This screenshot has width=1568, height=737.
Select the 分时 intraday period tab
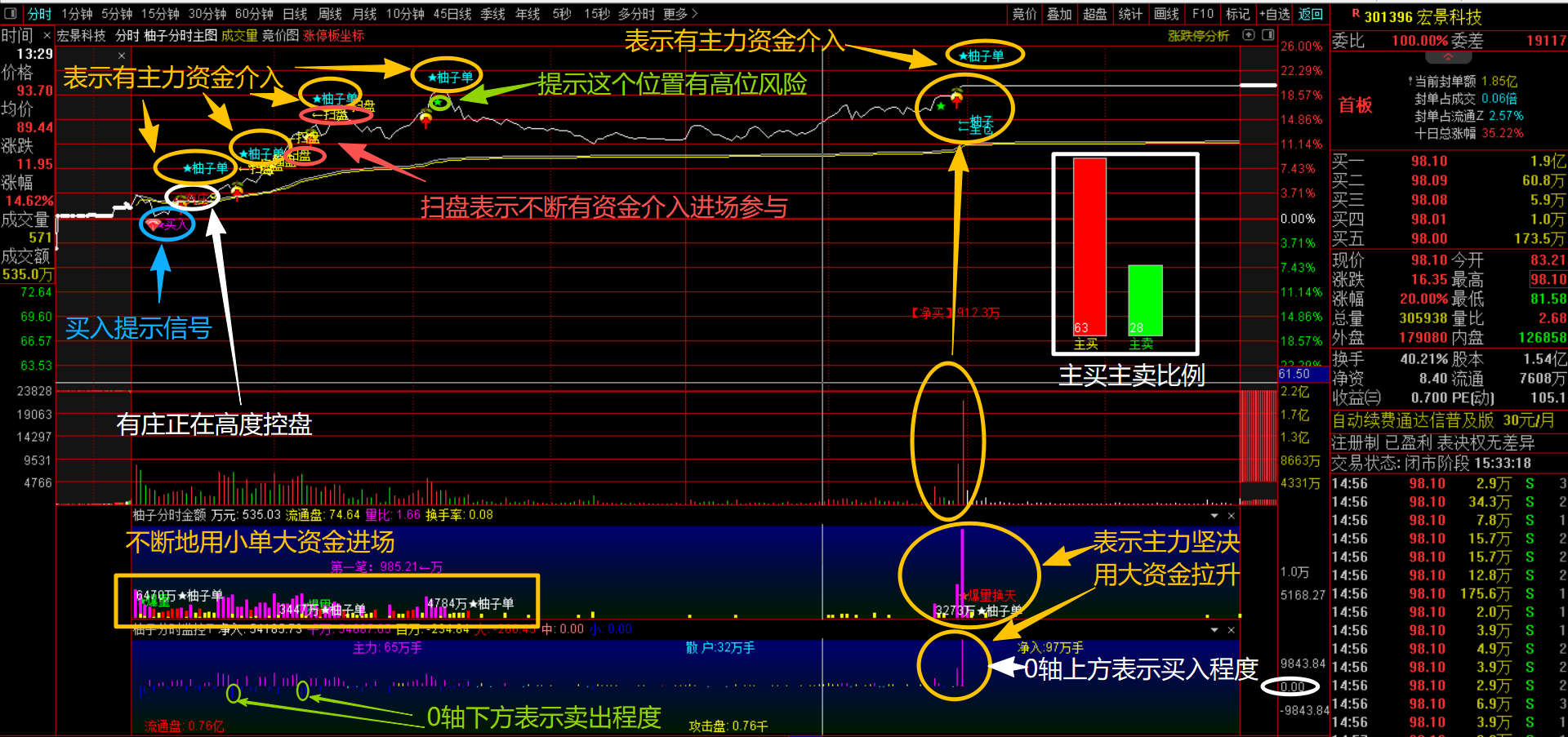pyautogui.click(x=39, y=14)
